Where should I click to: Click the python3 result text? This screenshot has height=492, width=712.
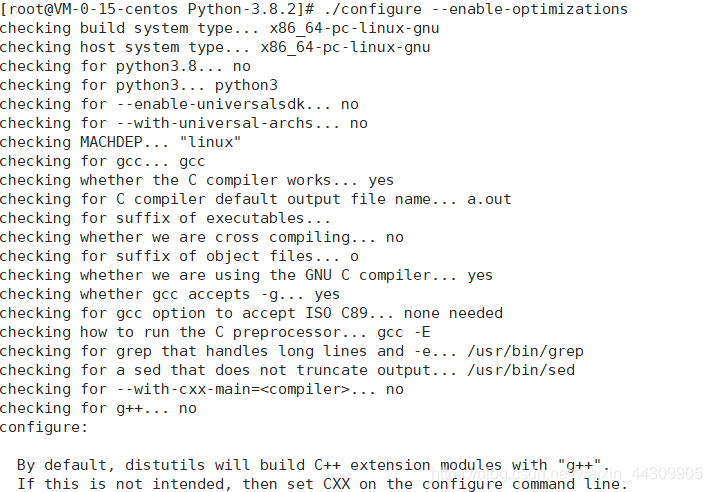pos(246,86)
